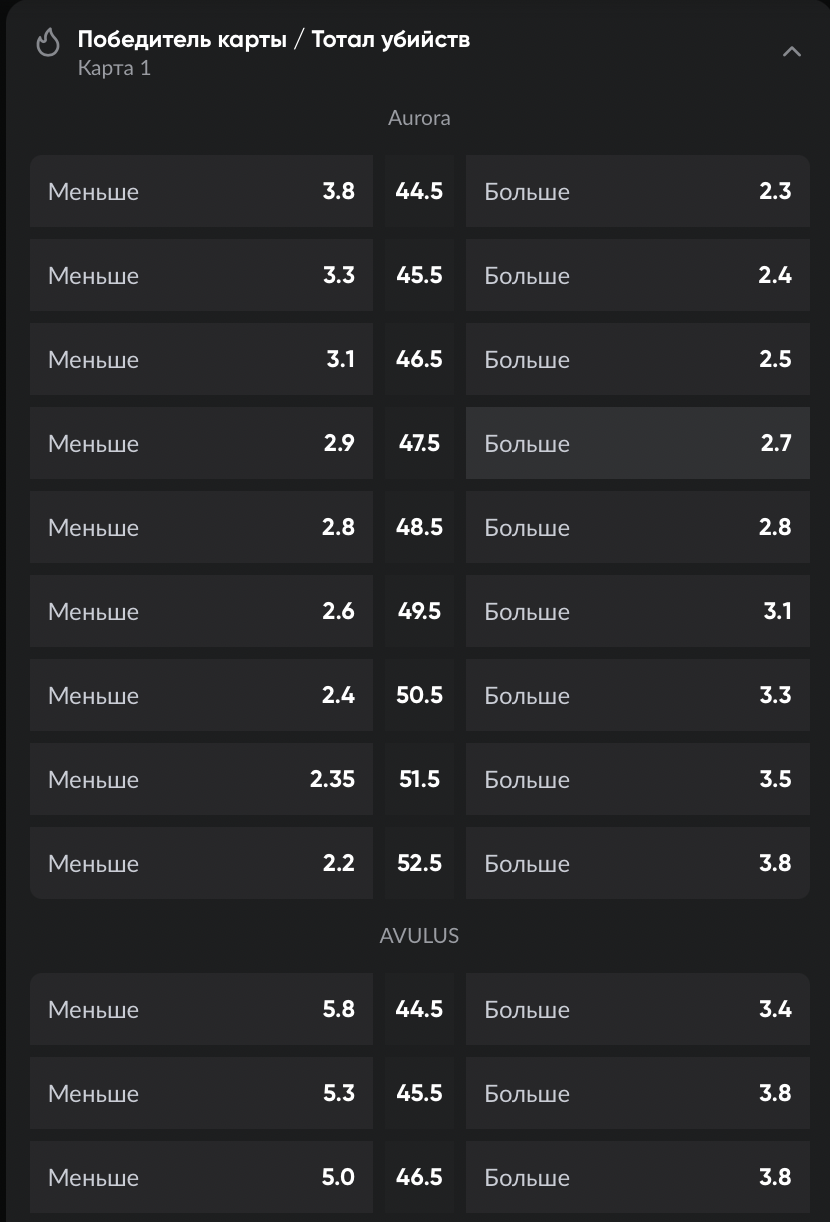Select AVULUS under 44.5 at odds 5.8
The width and height of the screenshot is (830, 1222).
[x=201, y=1009]
